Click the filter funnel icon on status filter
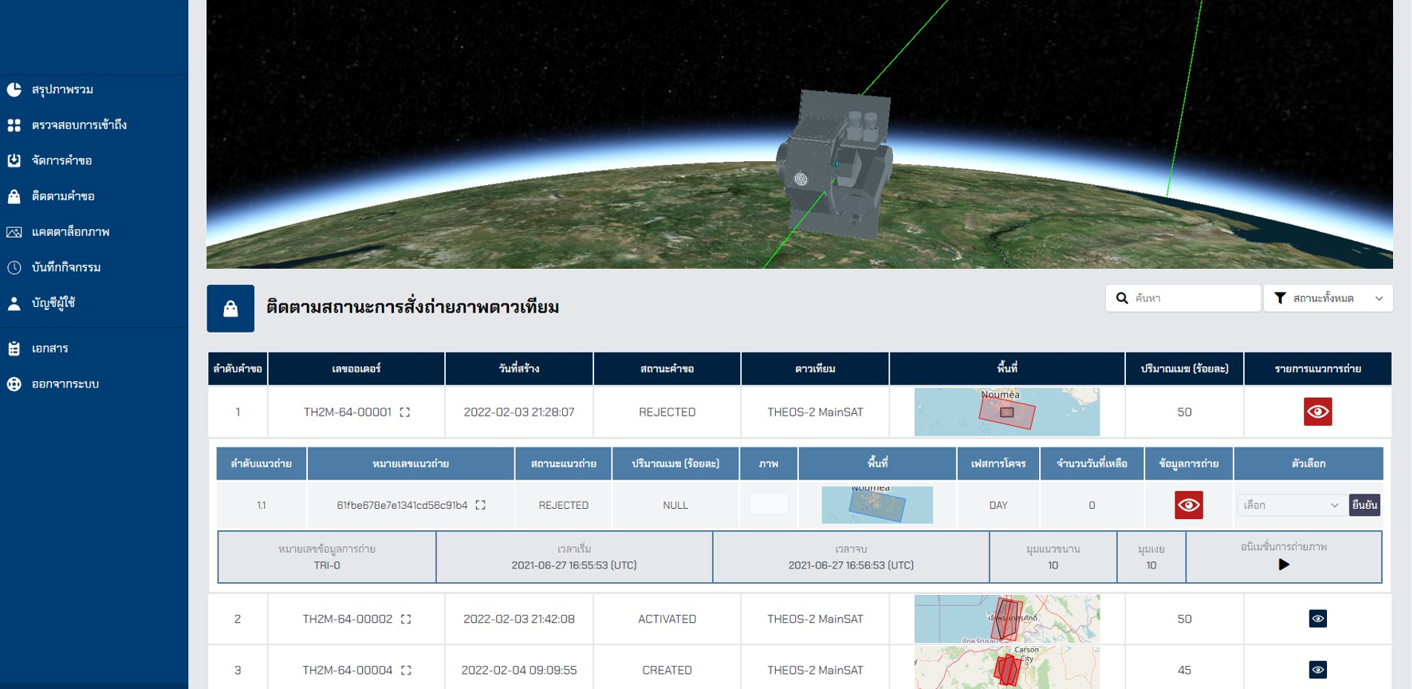Image resolution: width=1412 pixels, height=689 pixels. pyautogui.click(x=1281, y=297)
